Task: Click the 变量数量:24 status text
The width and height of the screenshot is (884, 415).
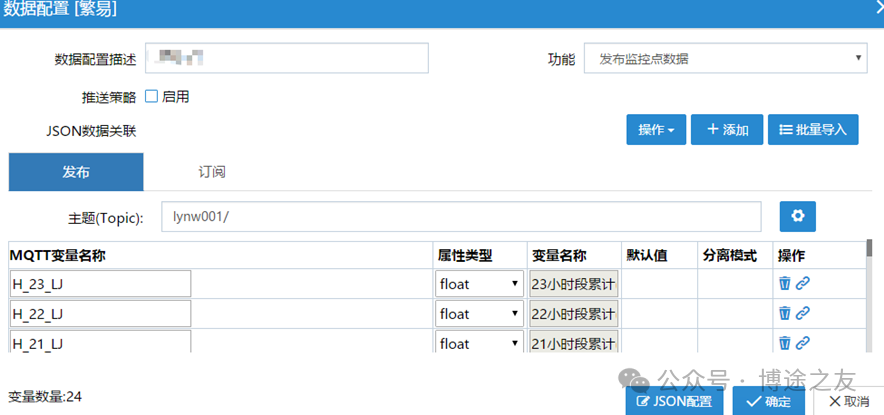Action: pyautogui.click(x=45, y=397)
